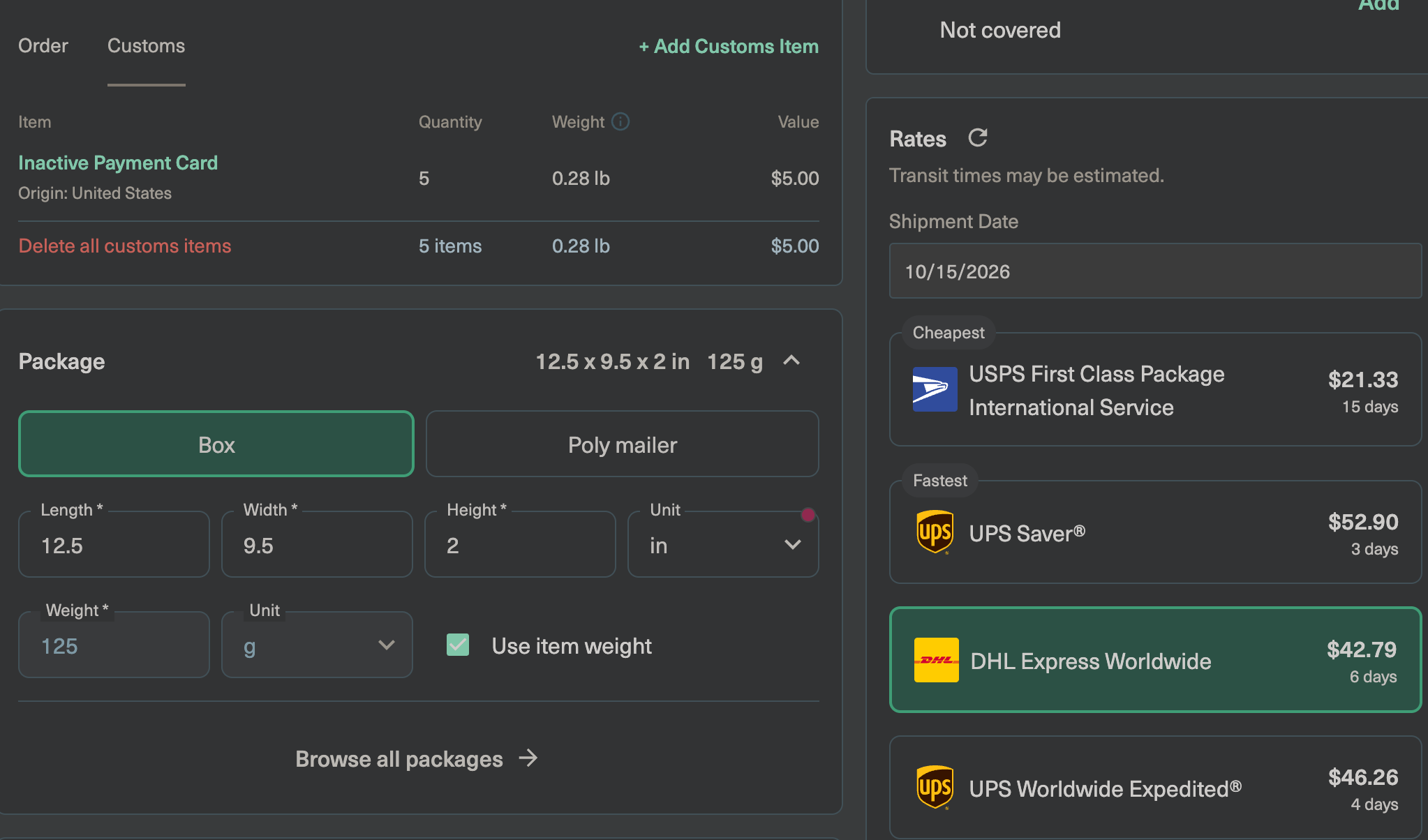1428x840 pixels.
Task: Click 'Origin: United States' text
Action: (95, 193)
